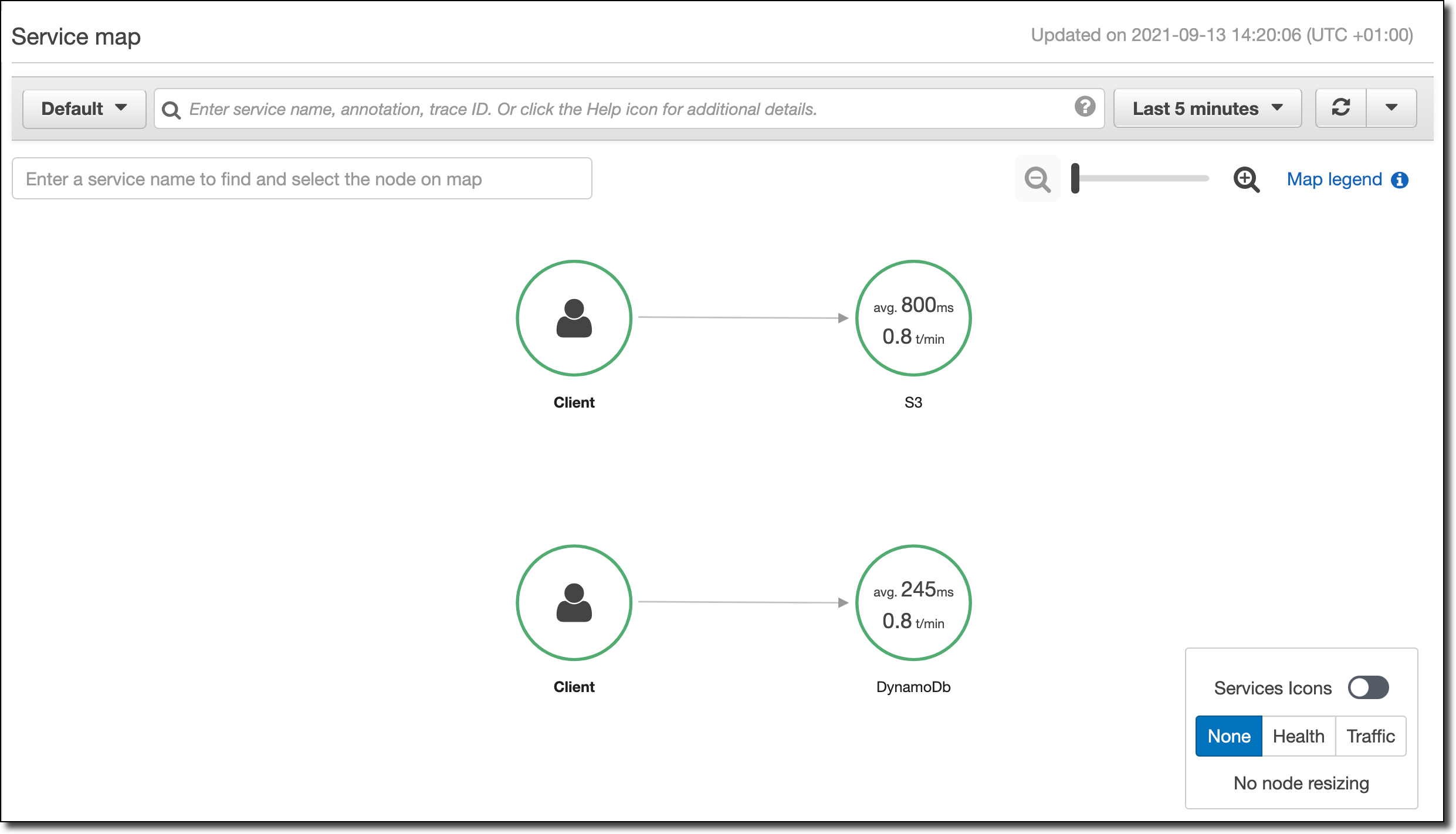Click the zoom out magnifier icon
1456x834 pixels.
[1037, 179]
